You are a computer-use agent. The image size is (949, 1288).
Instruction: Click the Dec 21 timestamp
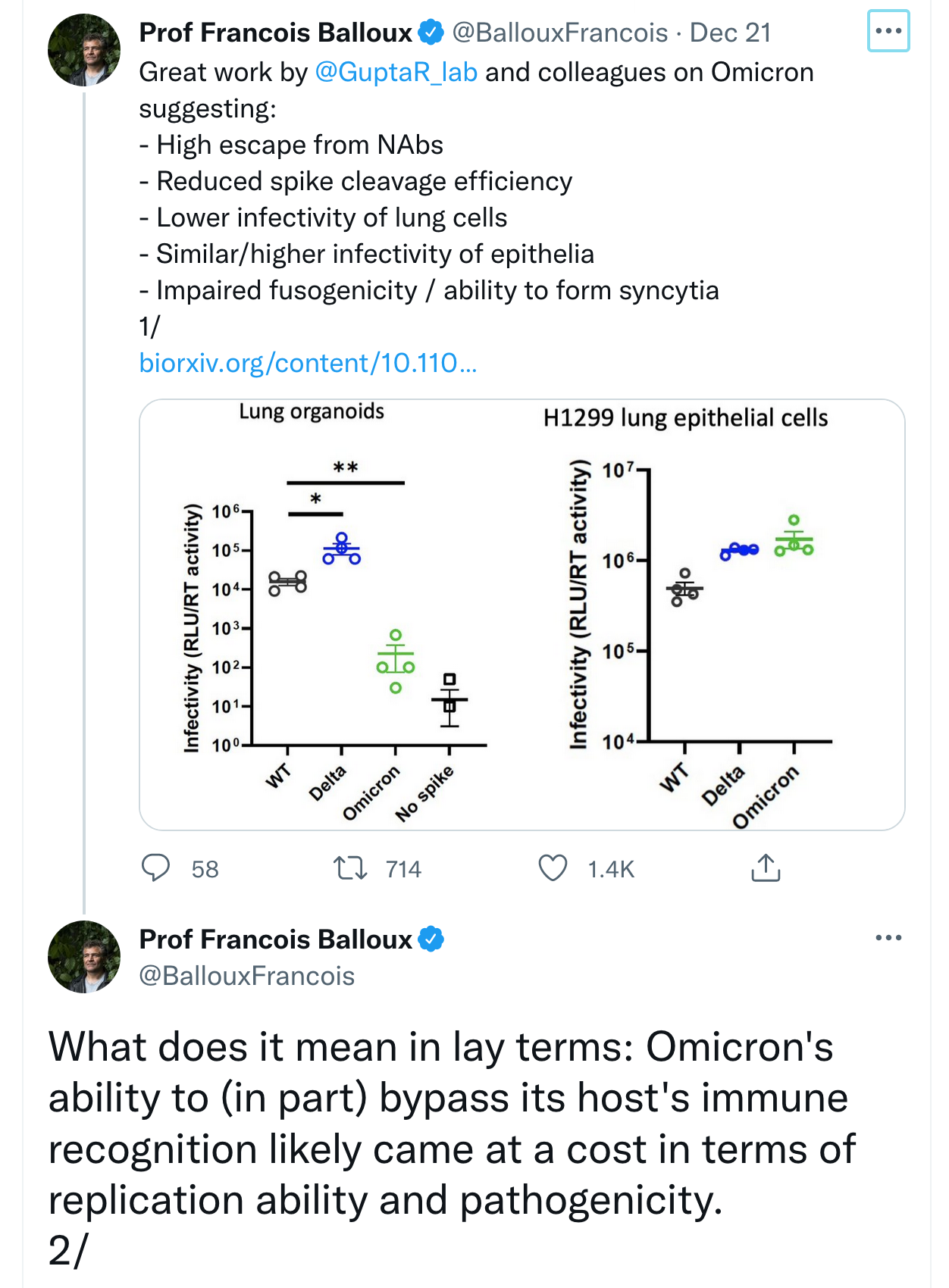click(x=730, y=33)
